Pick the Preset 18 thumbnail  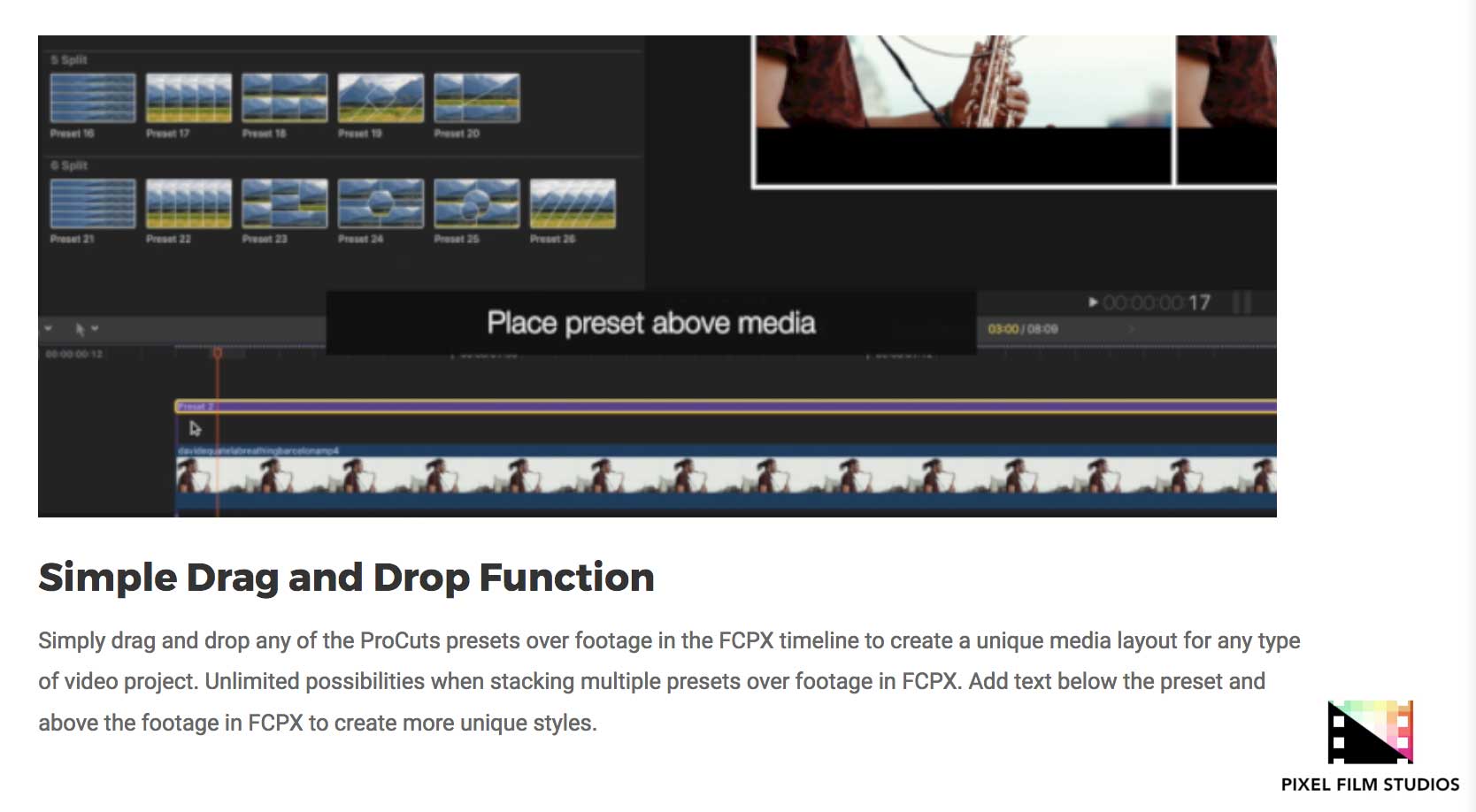click(284, 98)
